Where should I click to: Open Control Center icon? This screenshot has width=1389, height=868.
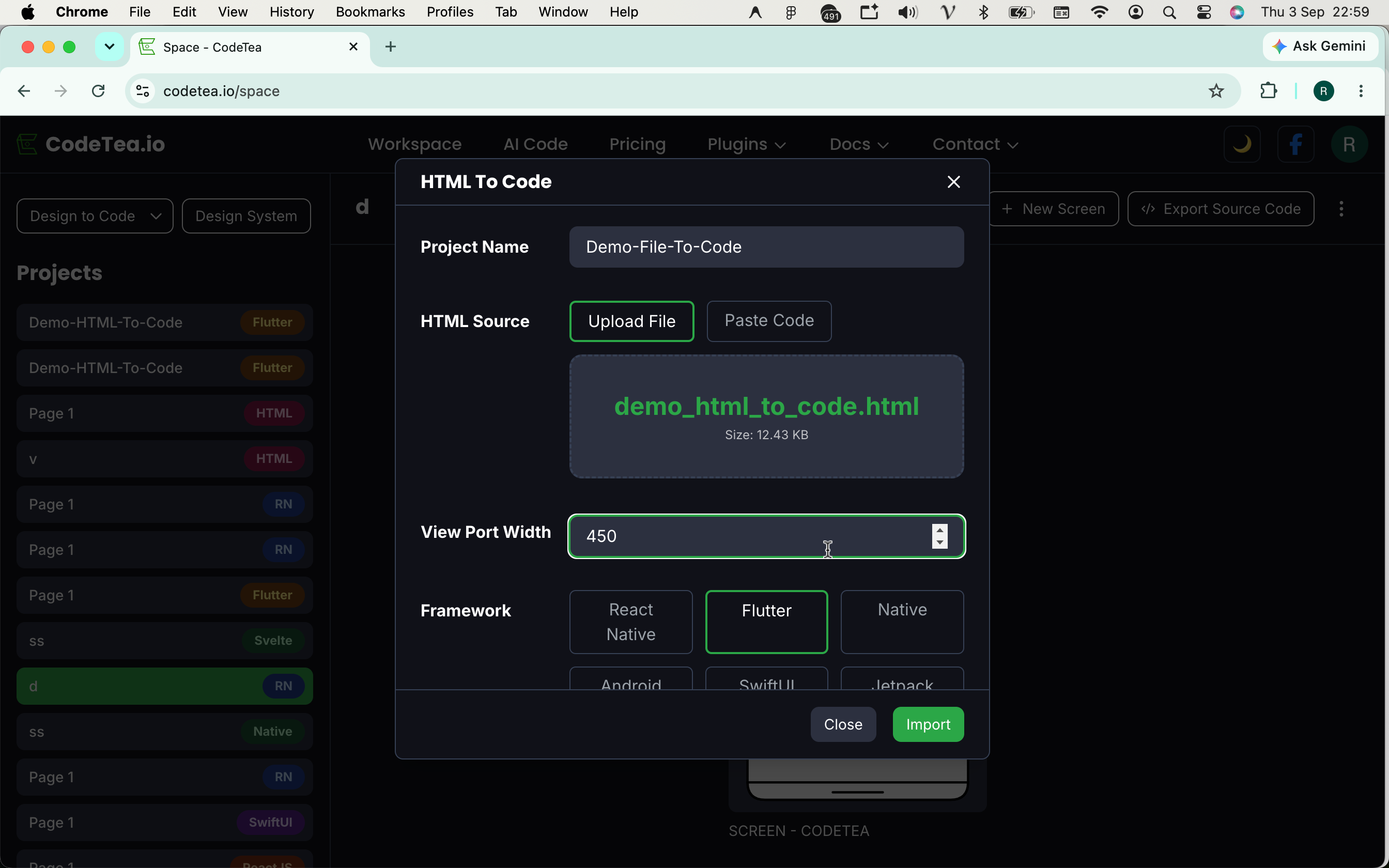pyautogui.click(x=1203, y=12)
